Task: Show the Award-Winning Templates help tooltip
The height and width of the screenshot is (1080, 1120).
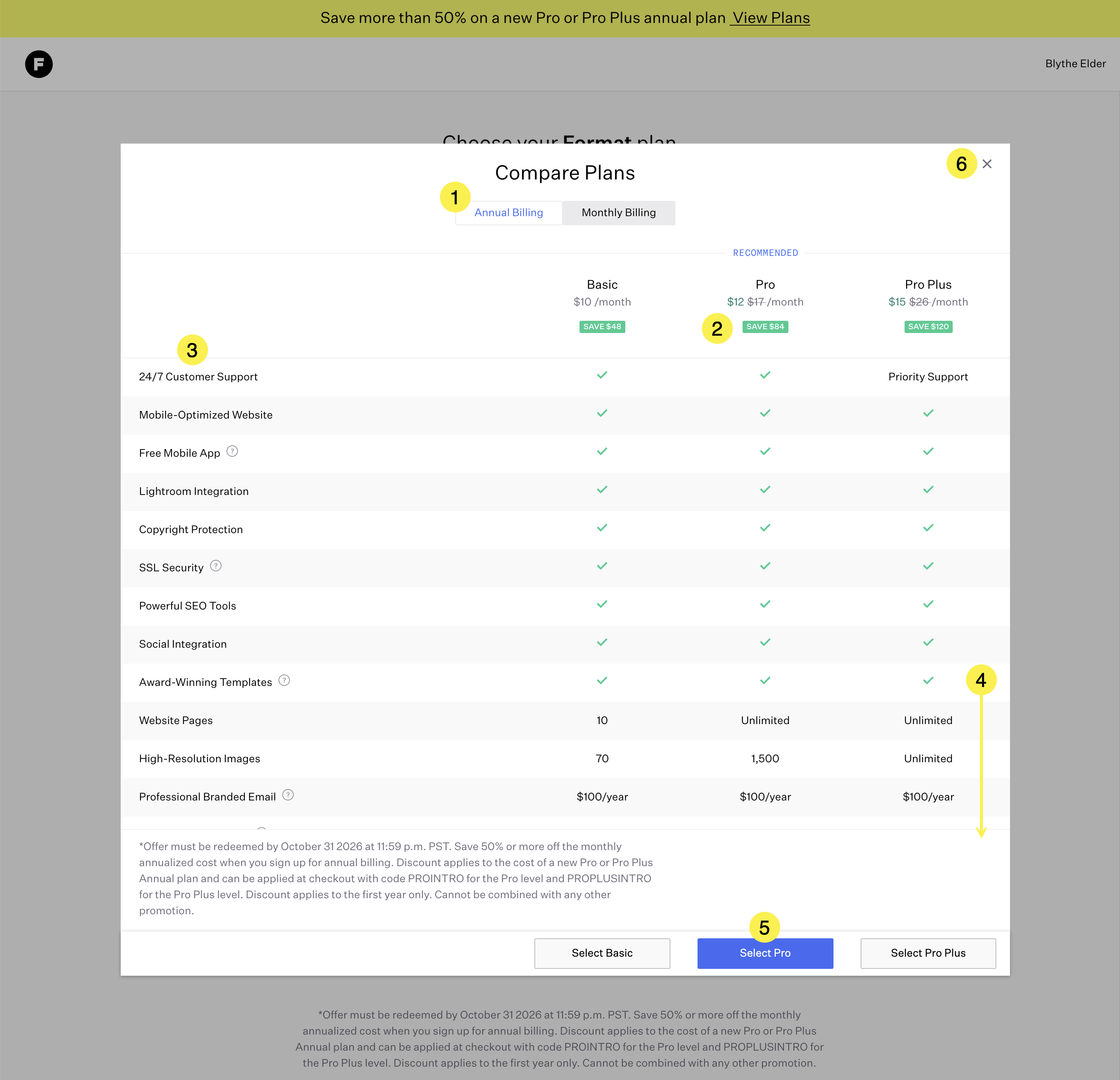Action: point(284,681)
